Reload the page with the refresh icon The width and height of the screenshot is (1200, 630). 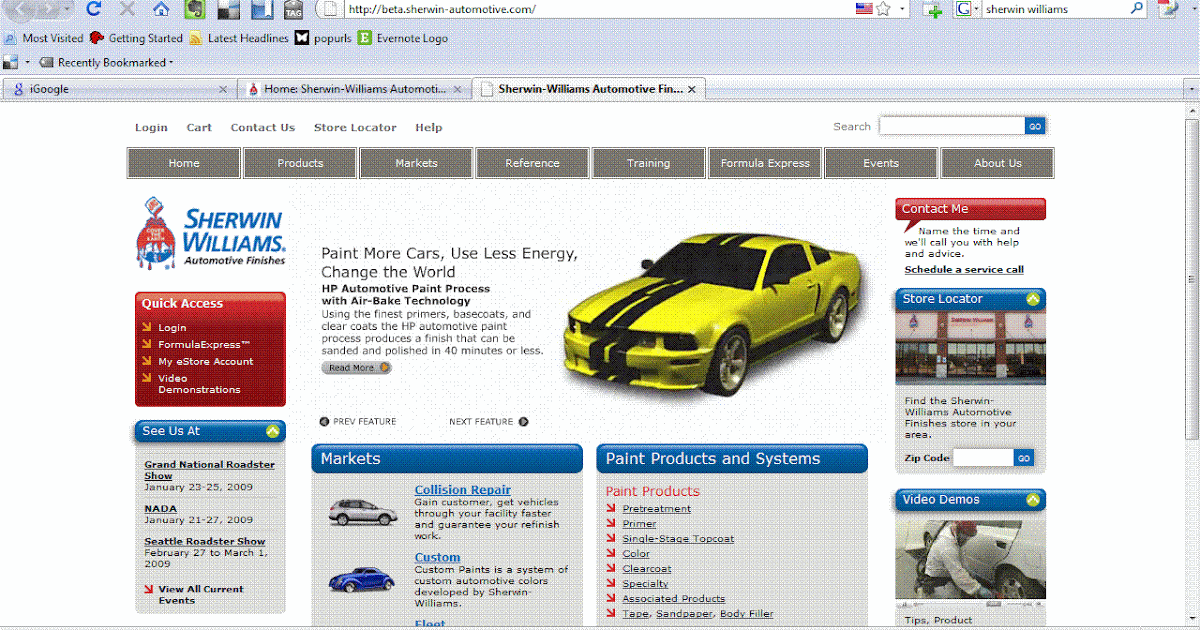pos(94,9)
